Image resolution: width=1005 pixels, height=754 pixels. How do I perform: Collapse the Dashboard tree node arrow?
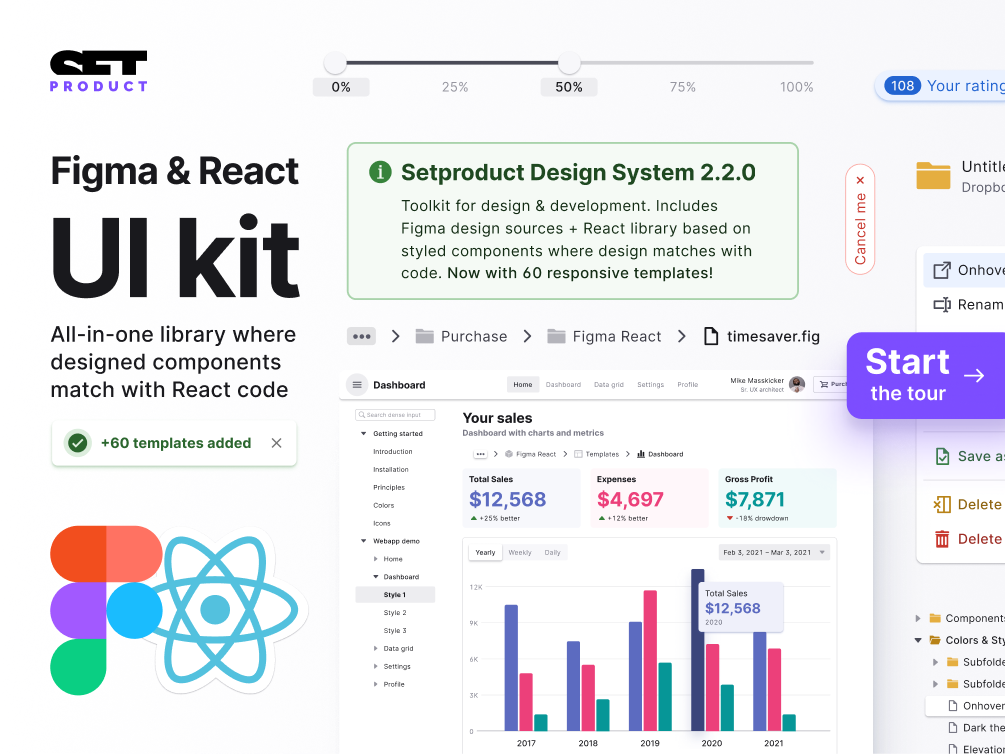pos(376,577)
